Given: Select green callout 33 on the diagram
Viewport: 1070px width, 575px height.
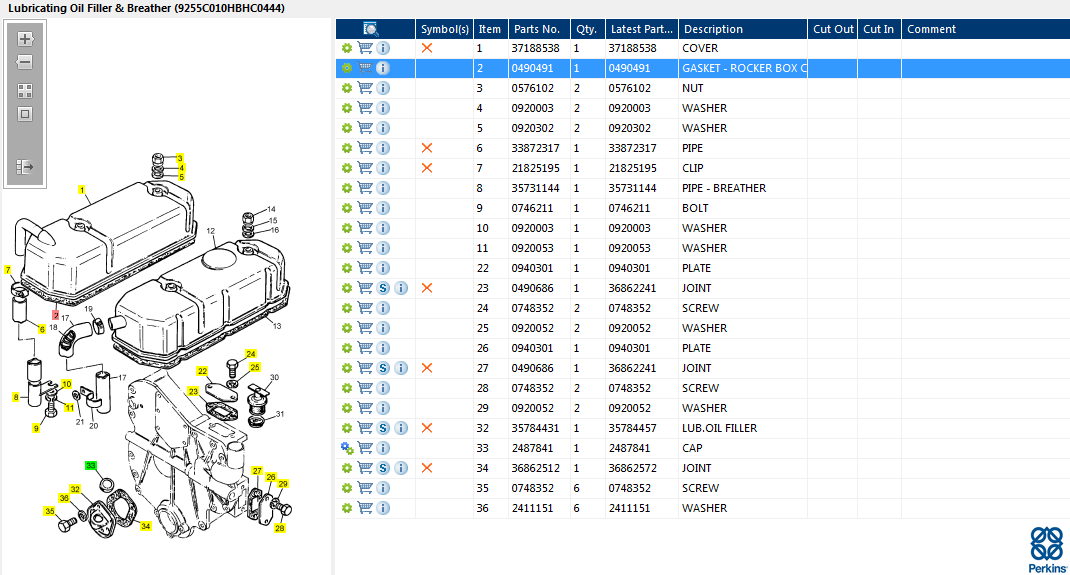Looking at the screenshot, I should (91, 466).
